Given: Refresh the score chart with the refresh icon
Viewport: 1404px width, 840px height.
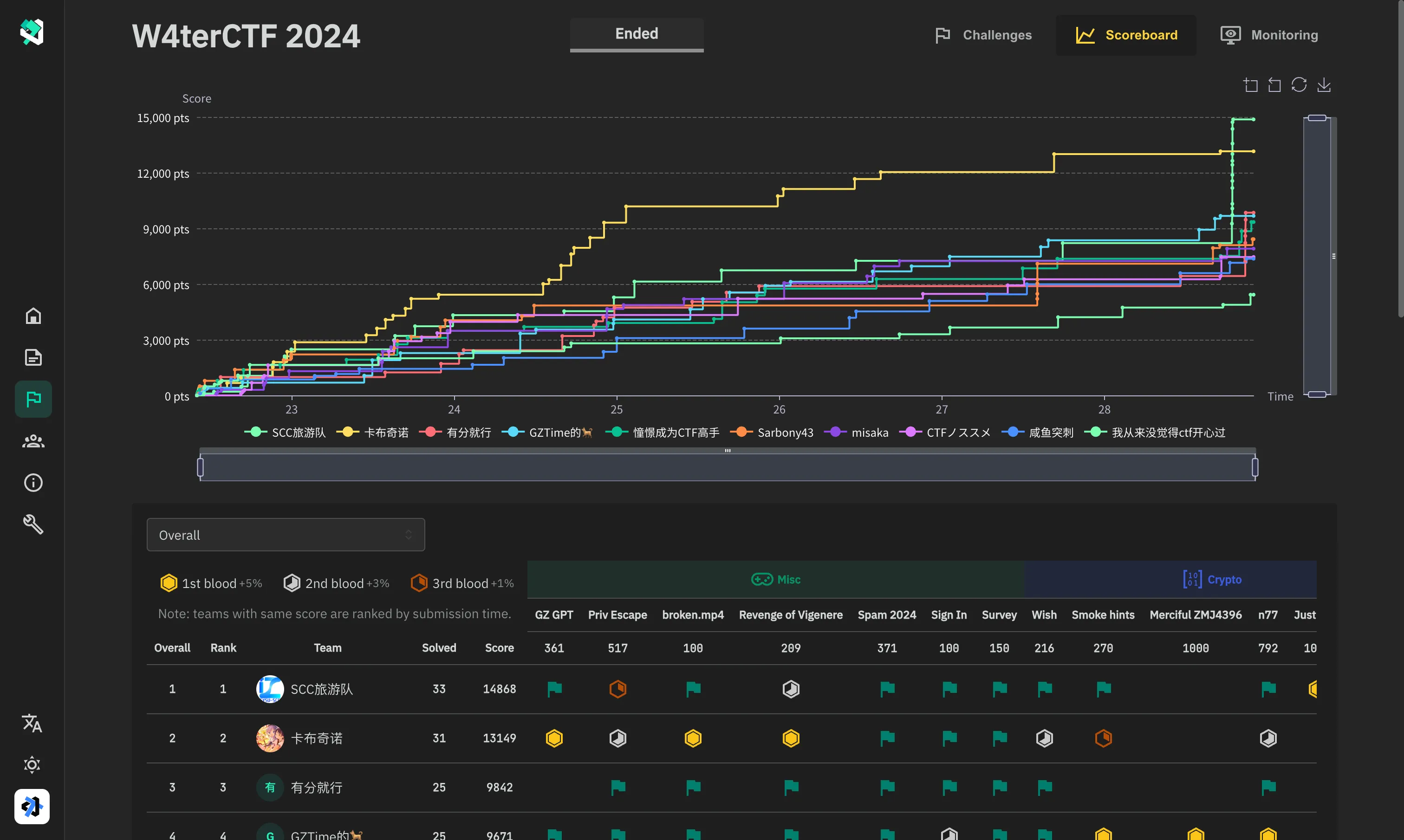Looking at the screenshot, I should coord(1299,84).
